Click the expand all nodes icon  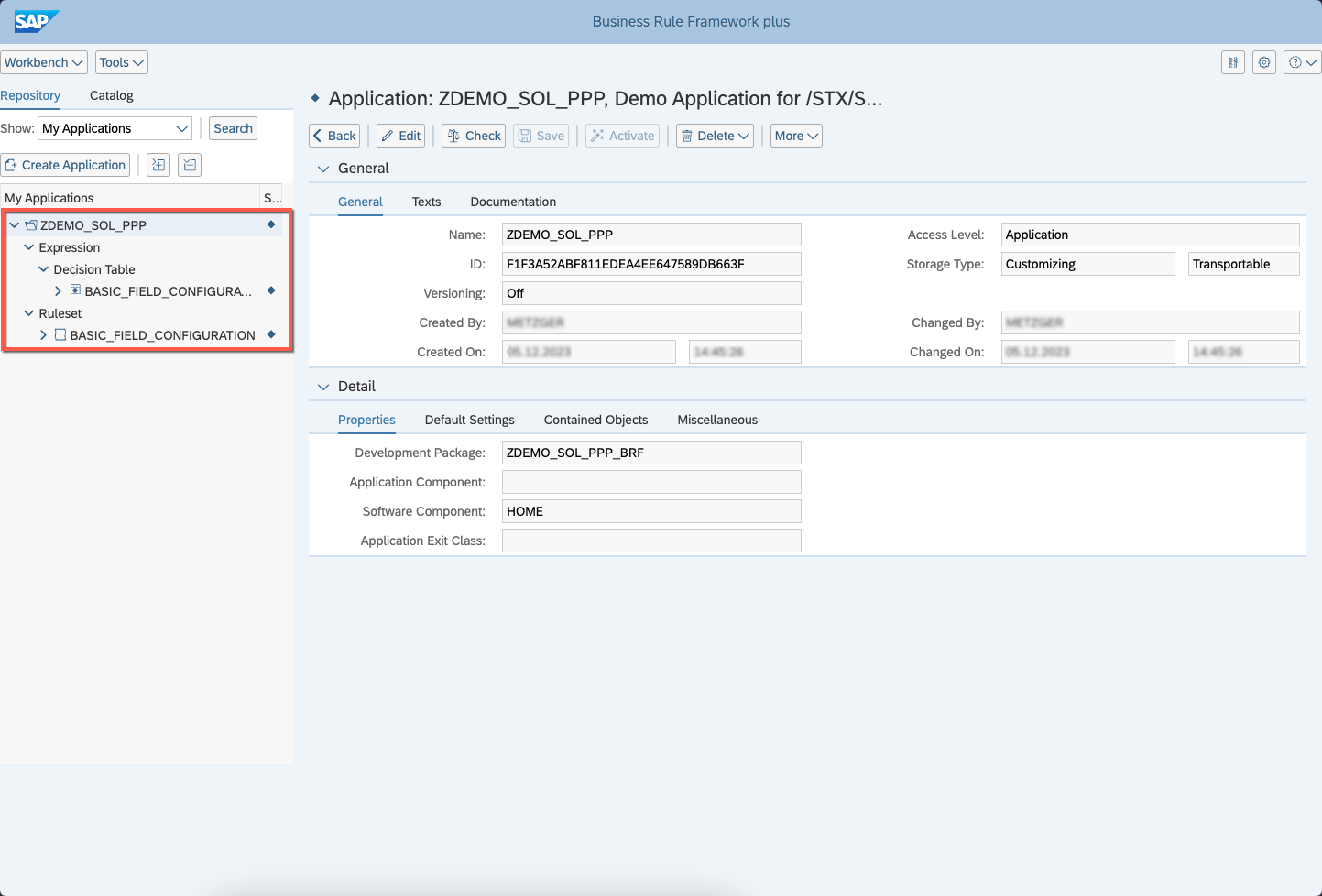click(158, 165)
